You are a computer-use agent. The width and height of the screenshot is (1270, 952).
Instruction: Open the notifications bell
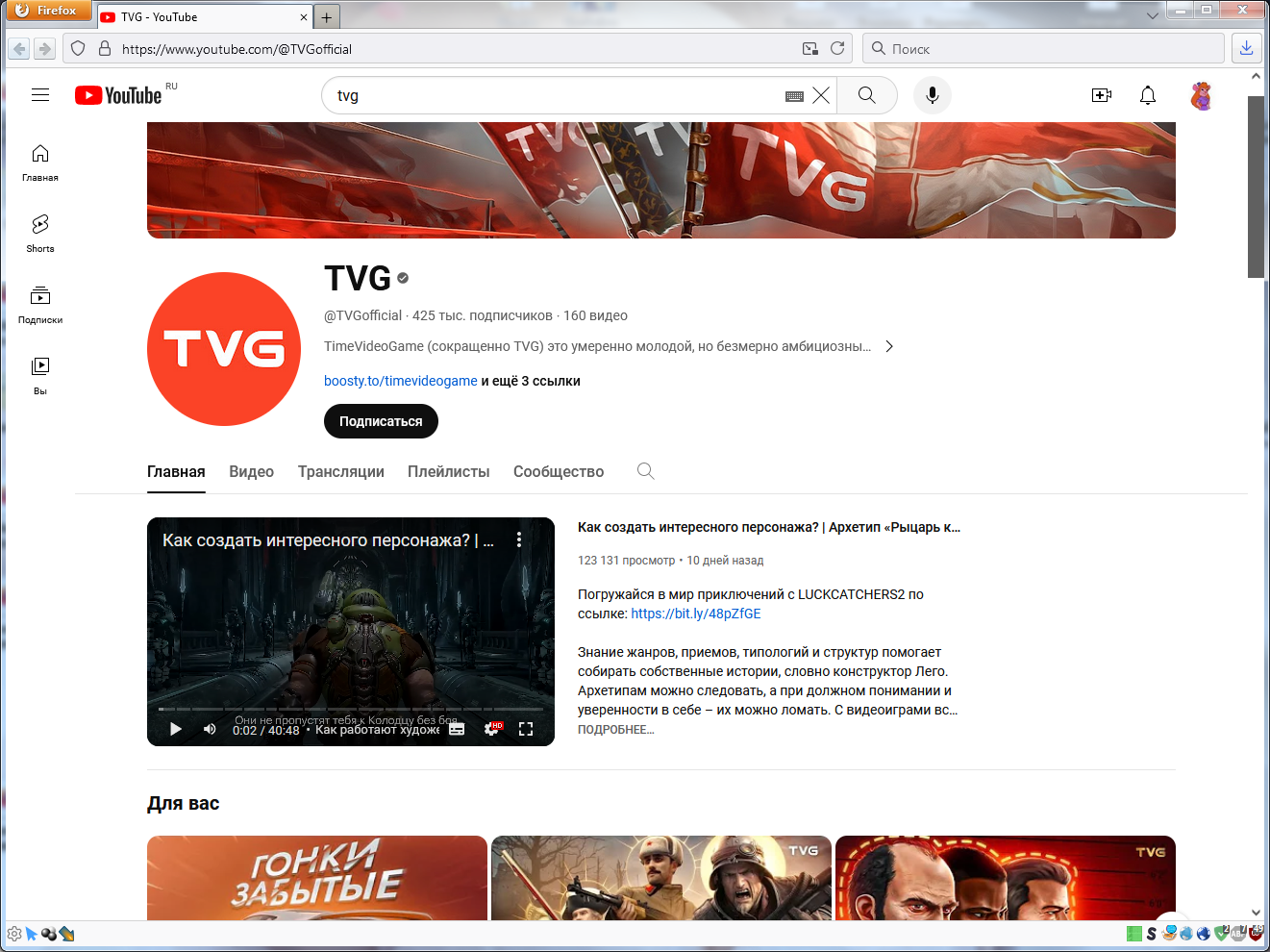(x=1148, y=95)
